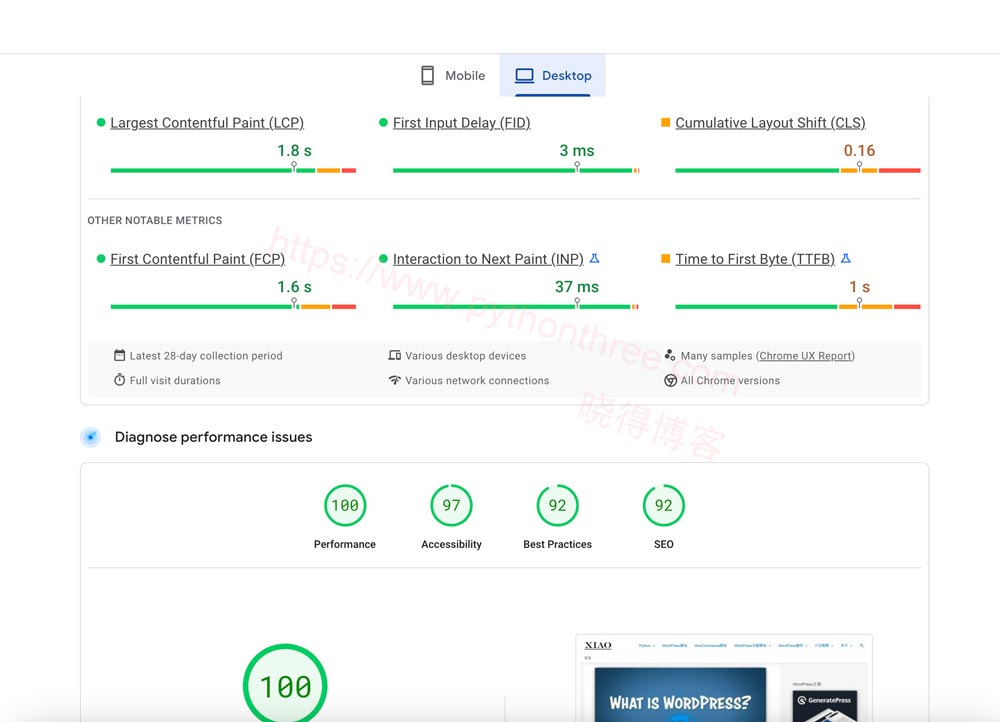
Task: Select the Accessibility score gauge
Action: click(x=451, y=506)
